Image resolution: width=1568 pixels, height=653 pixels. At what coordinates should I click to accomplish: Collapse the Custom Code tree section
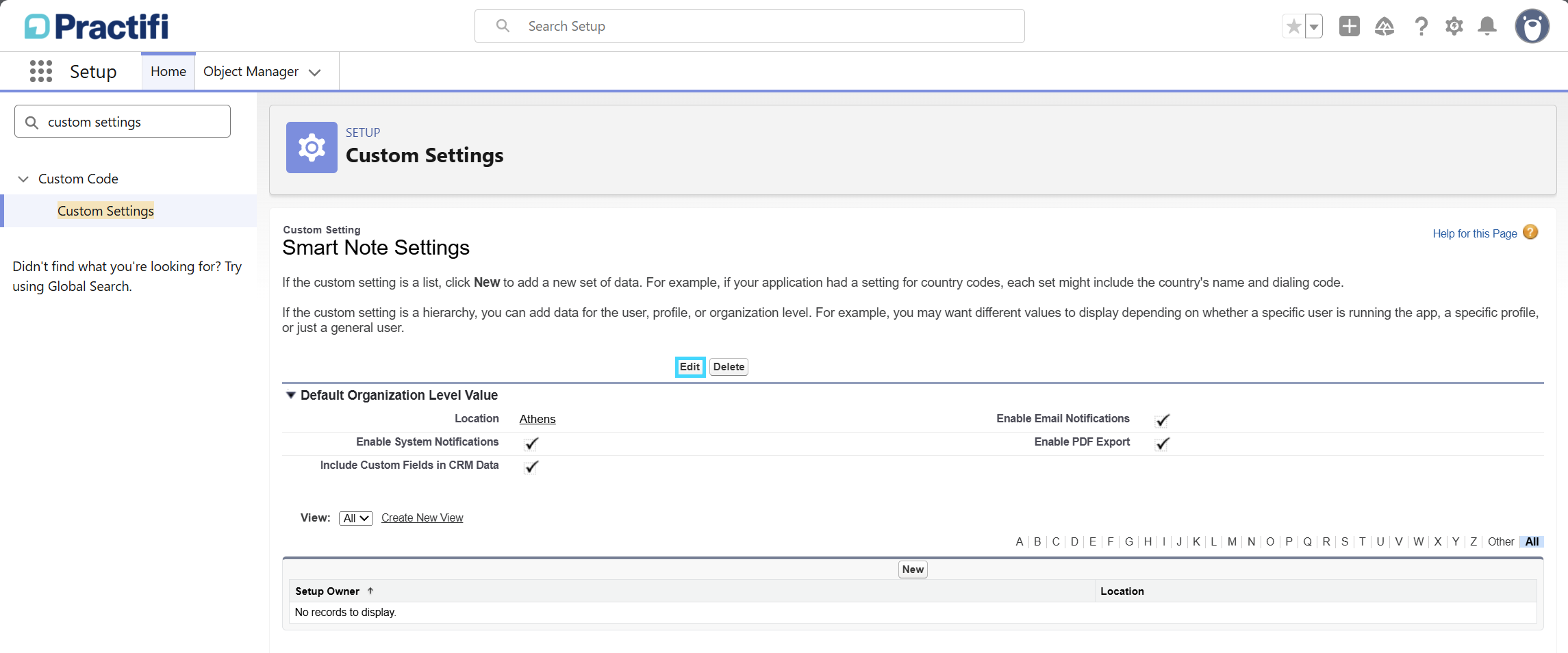click(23, 179)
